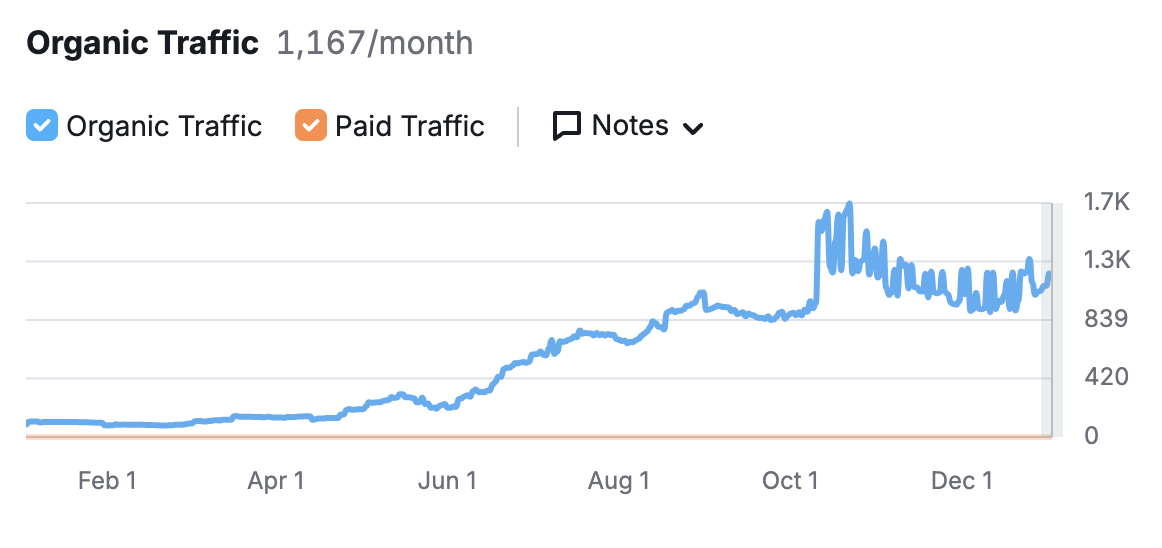Uncheck the blue Organic Traffic checkbox
This screenshot has width=1162, height=548.
pyautogui.click(x=42, y=126)
